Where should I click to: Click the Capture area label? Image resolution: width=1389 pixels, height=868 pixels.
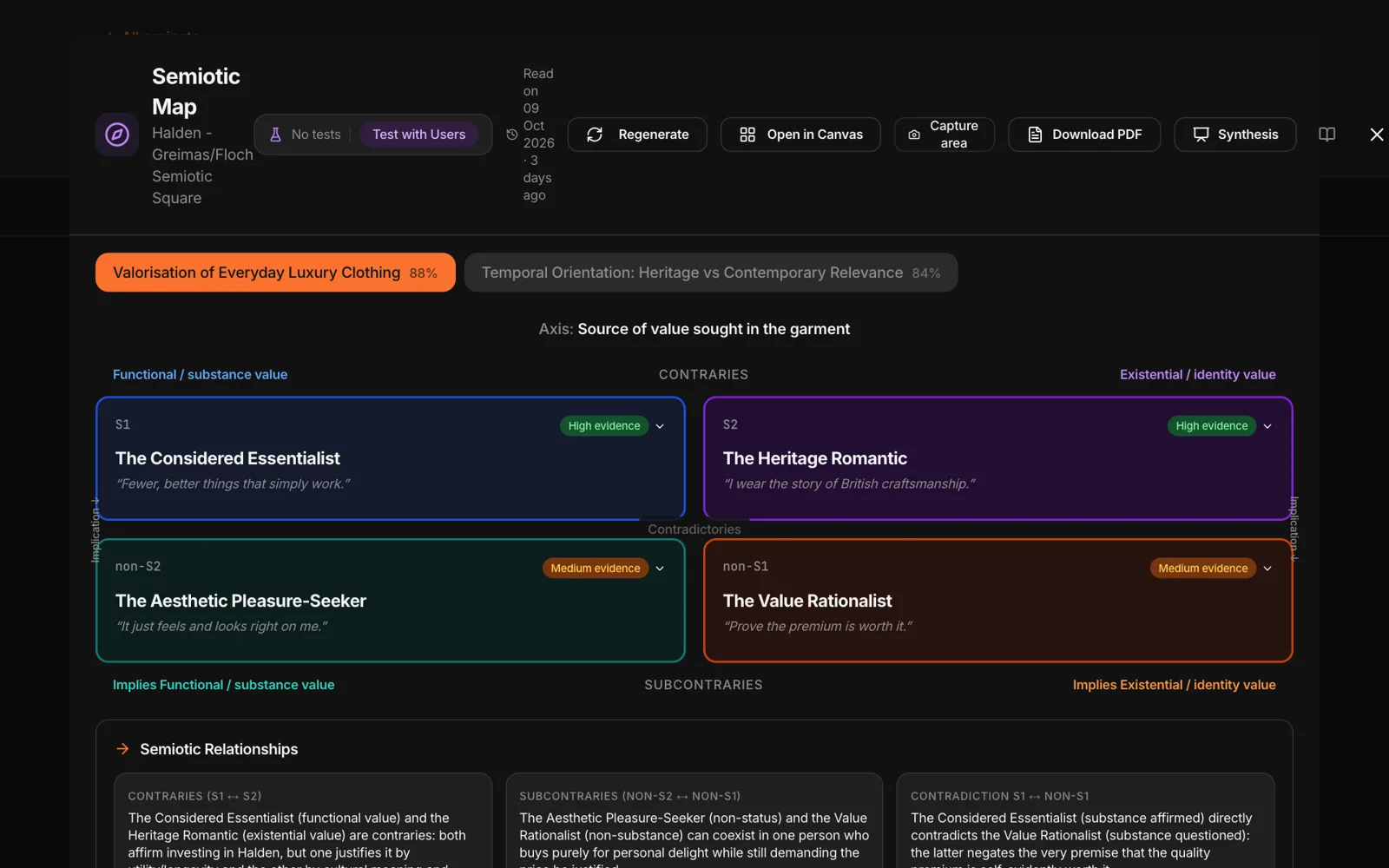[x=954, y=135]
